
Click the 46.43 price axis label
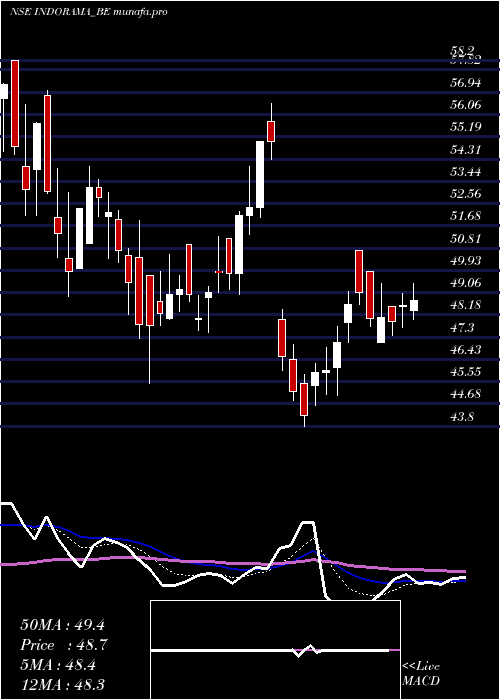(466, 350)
